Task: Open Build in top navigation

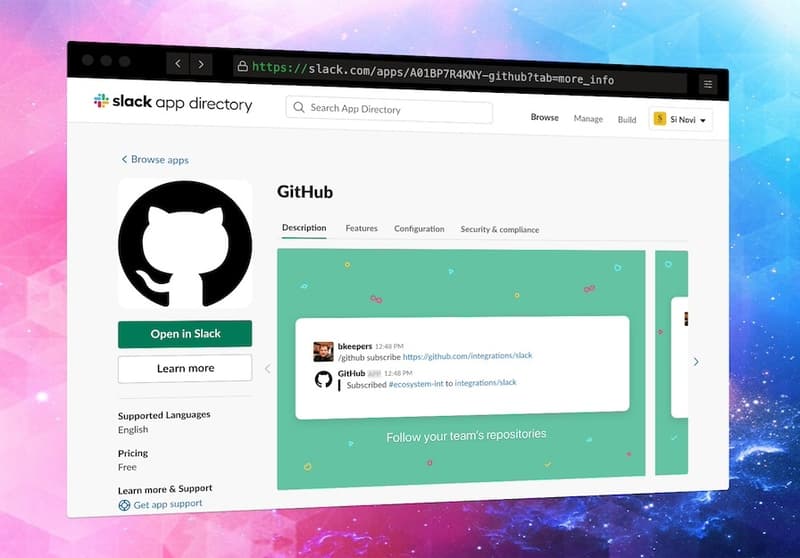Action: (627, 119)
